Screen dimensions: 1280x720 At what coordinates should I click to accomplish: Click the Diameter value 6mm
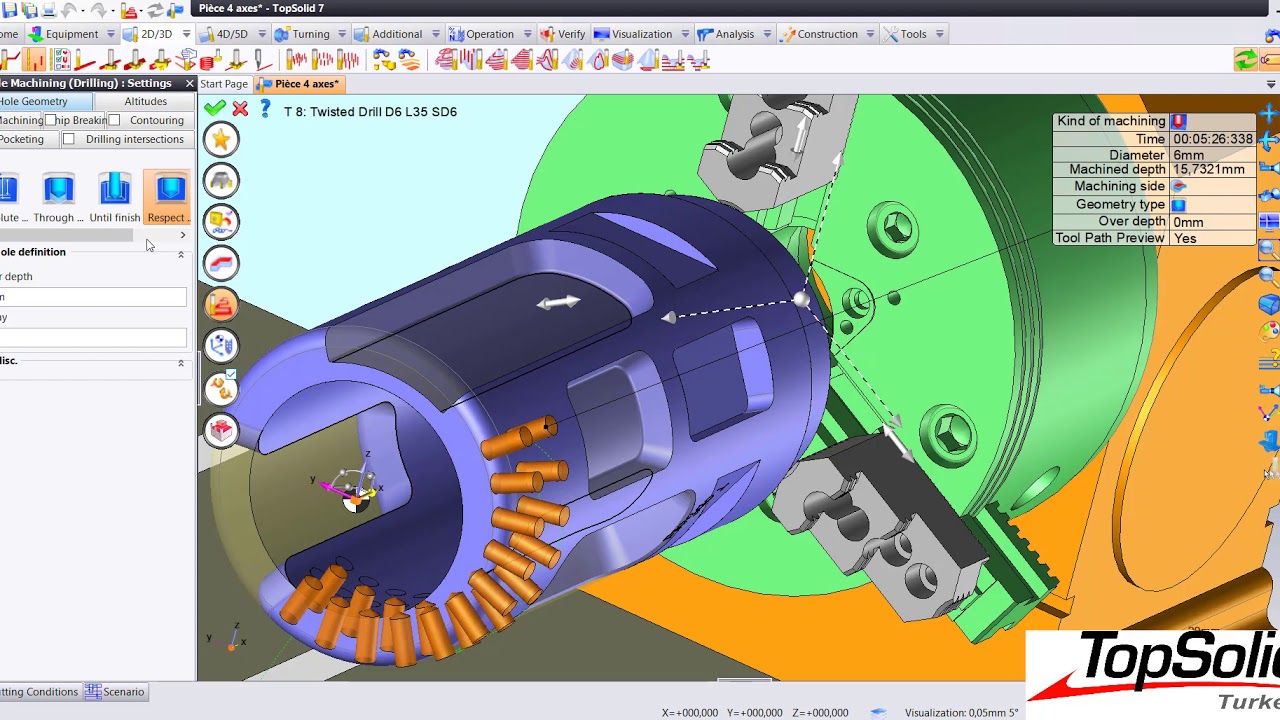click(1188, 155)
